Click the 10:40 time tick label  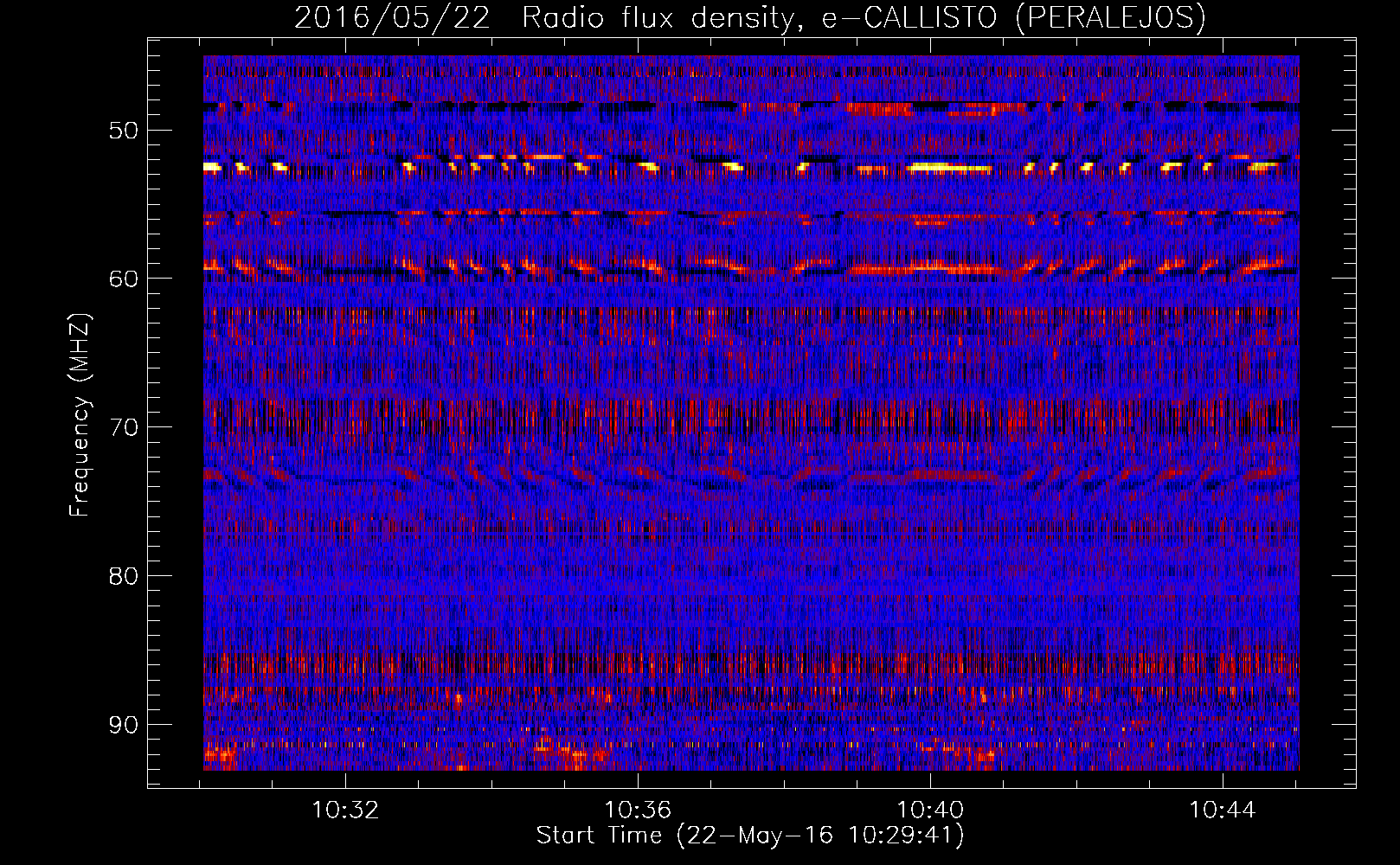[930, 811]
